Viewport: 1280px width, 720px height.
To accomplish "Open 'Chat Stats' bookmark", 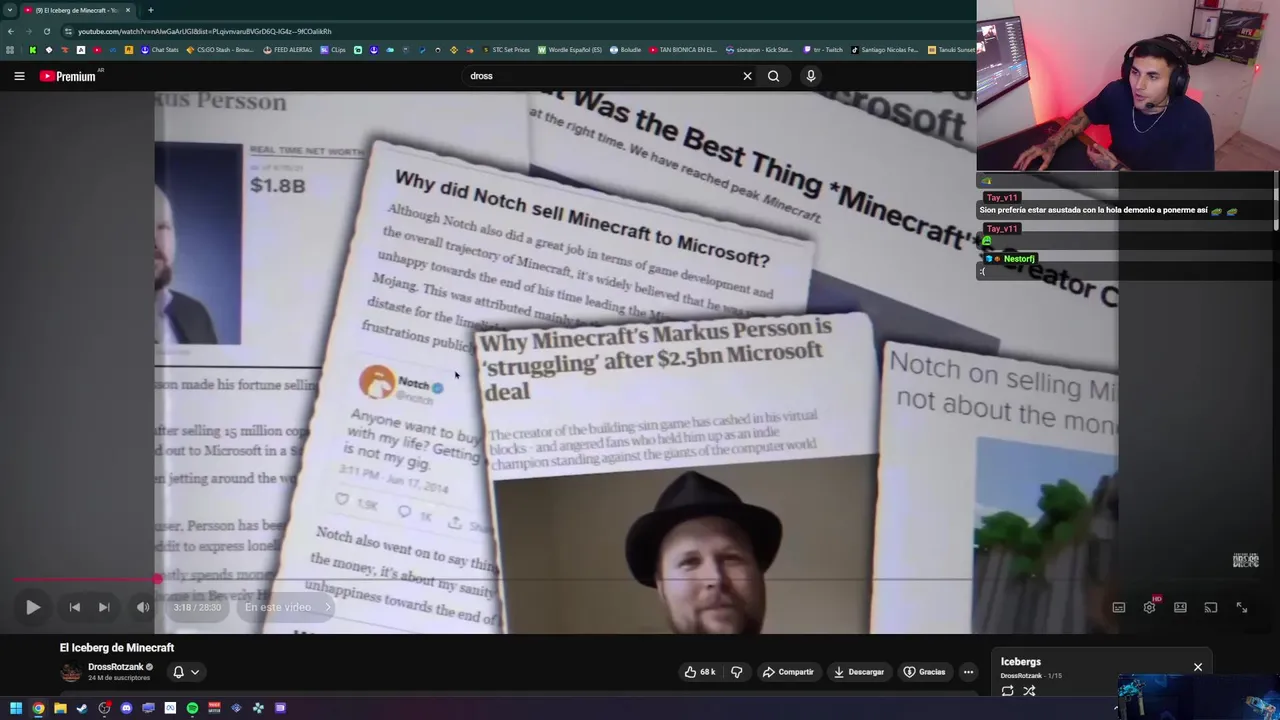I will [x=159, y=50].
